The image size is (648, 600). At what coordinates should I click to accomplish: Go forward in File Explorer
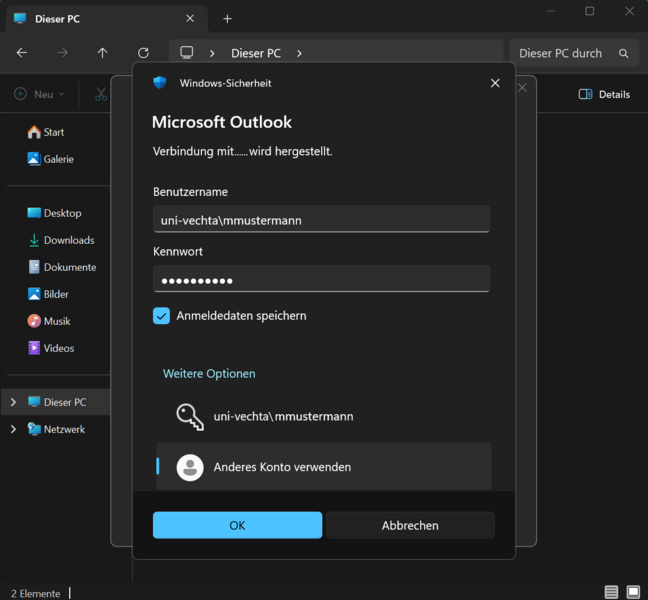coord(62,53)
